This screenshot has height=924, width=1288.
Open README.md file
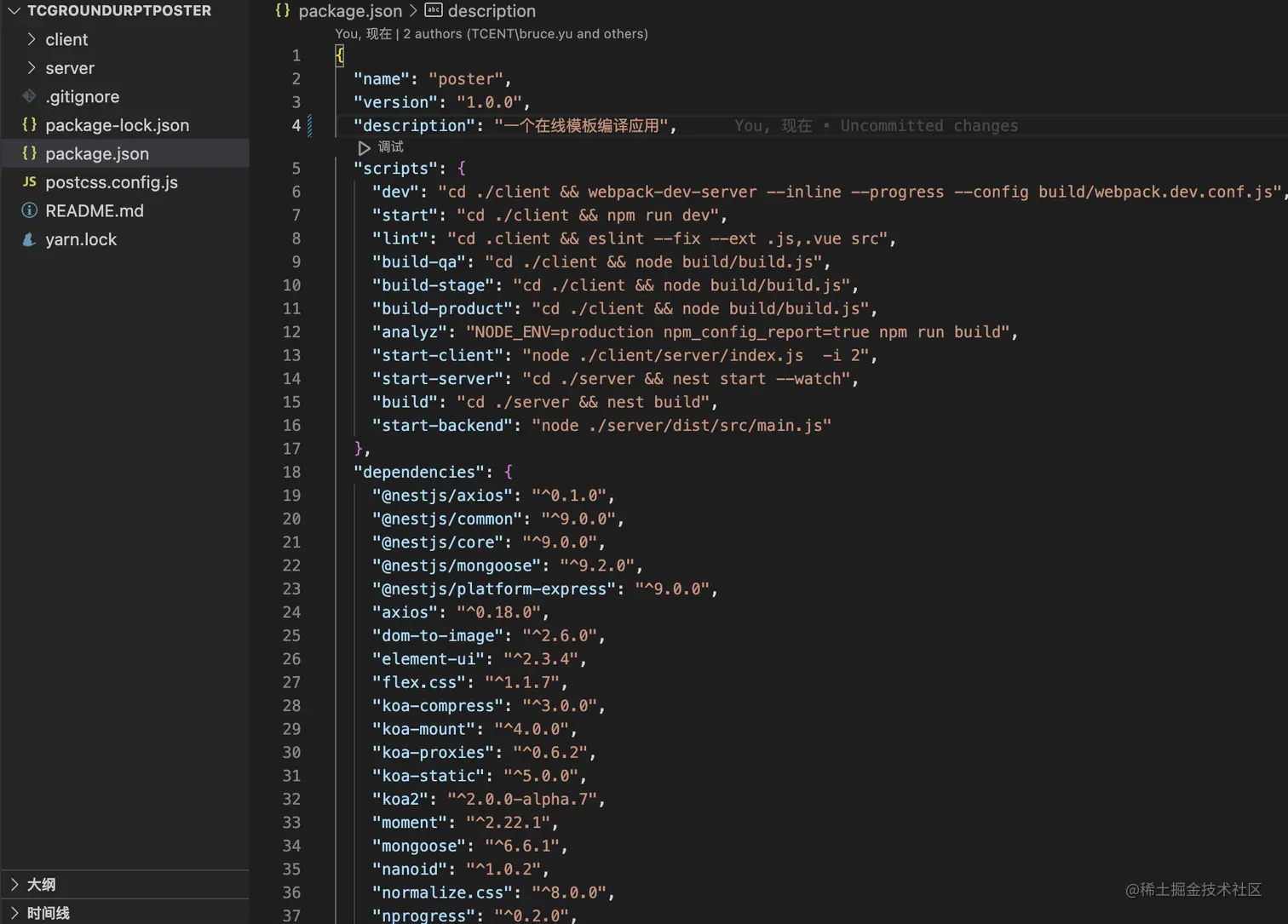pyautogui.click(x=95, y=210)
